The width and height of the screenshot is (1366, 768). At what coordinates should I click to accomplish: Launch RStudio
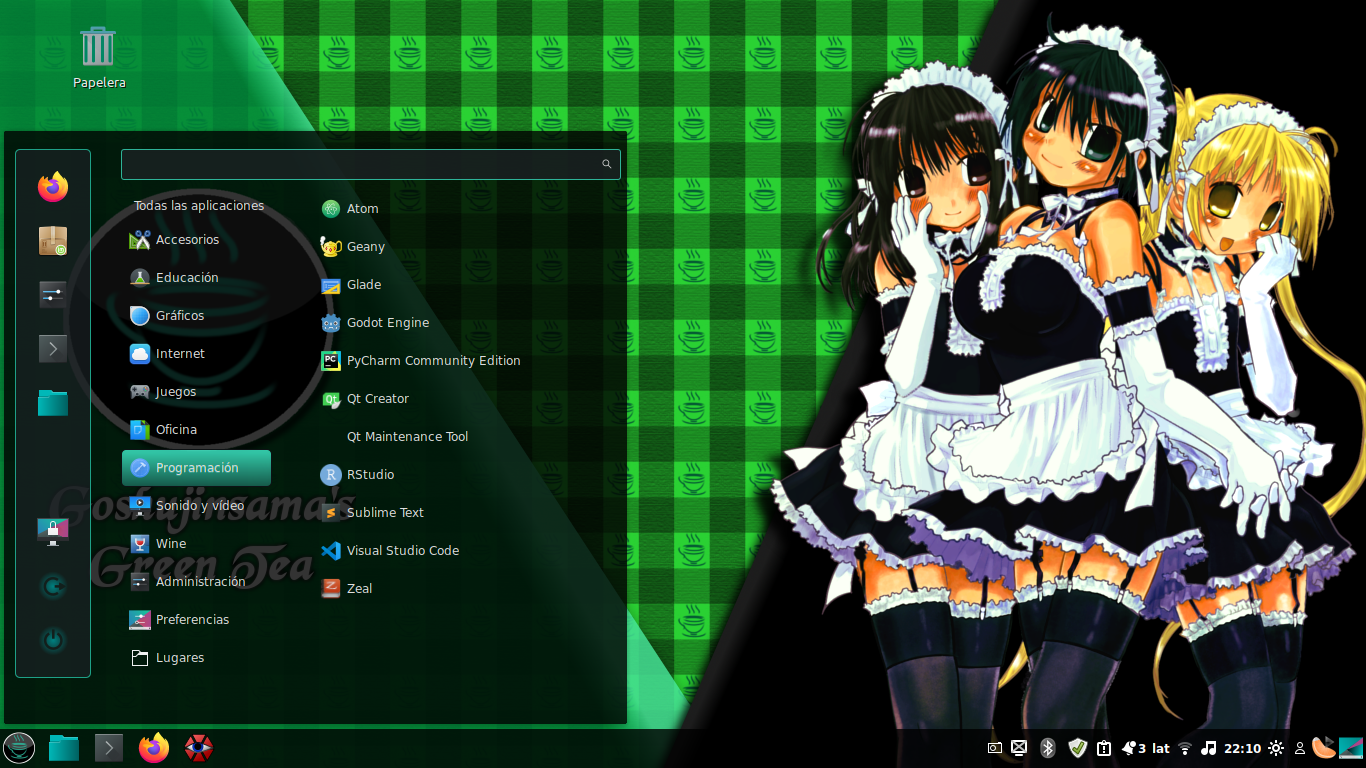369,475
